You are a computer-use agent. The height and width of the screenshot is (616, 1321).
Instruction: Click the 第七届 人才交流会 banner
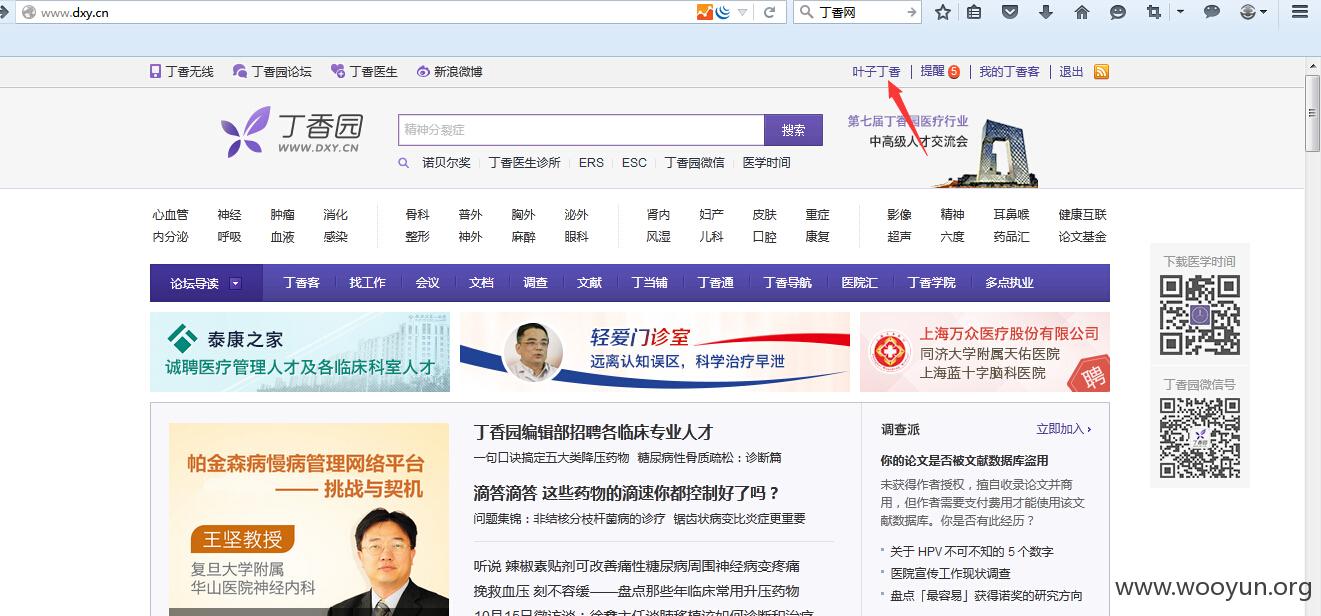click(x=945, y=150)
